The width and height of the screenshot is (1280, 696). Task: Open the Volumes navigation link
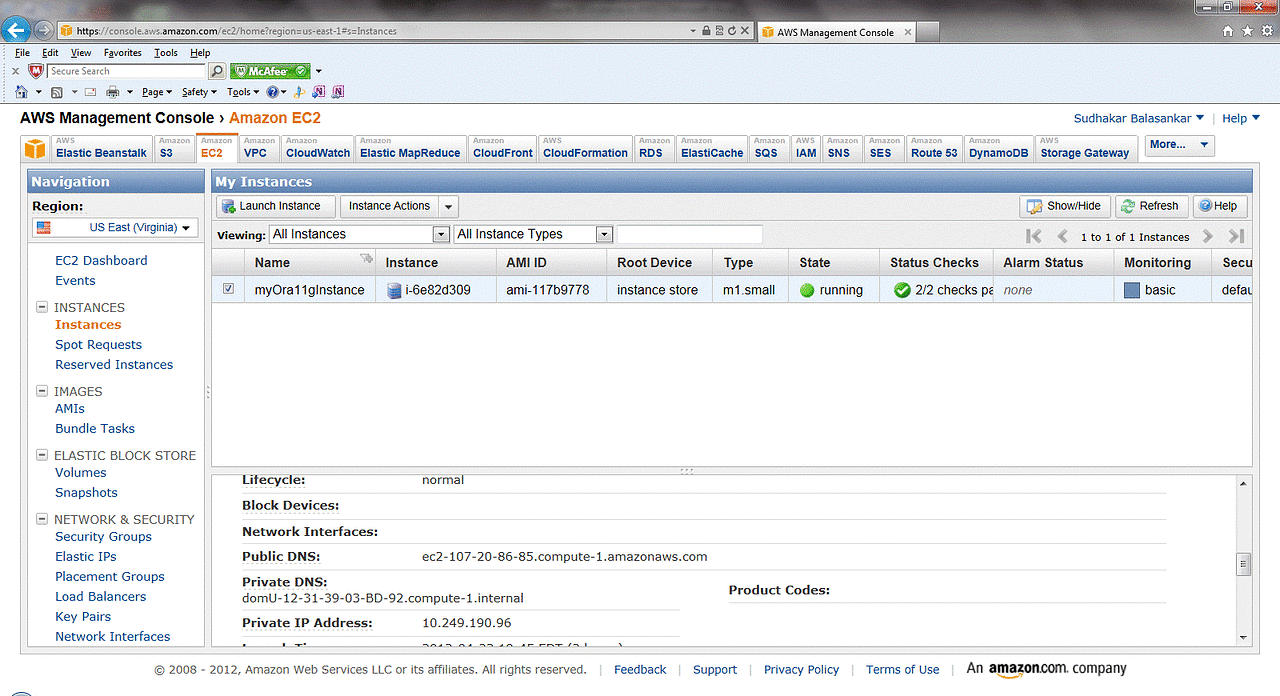pyautogui.click(x=80, y=472)
